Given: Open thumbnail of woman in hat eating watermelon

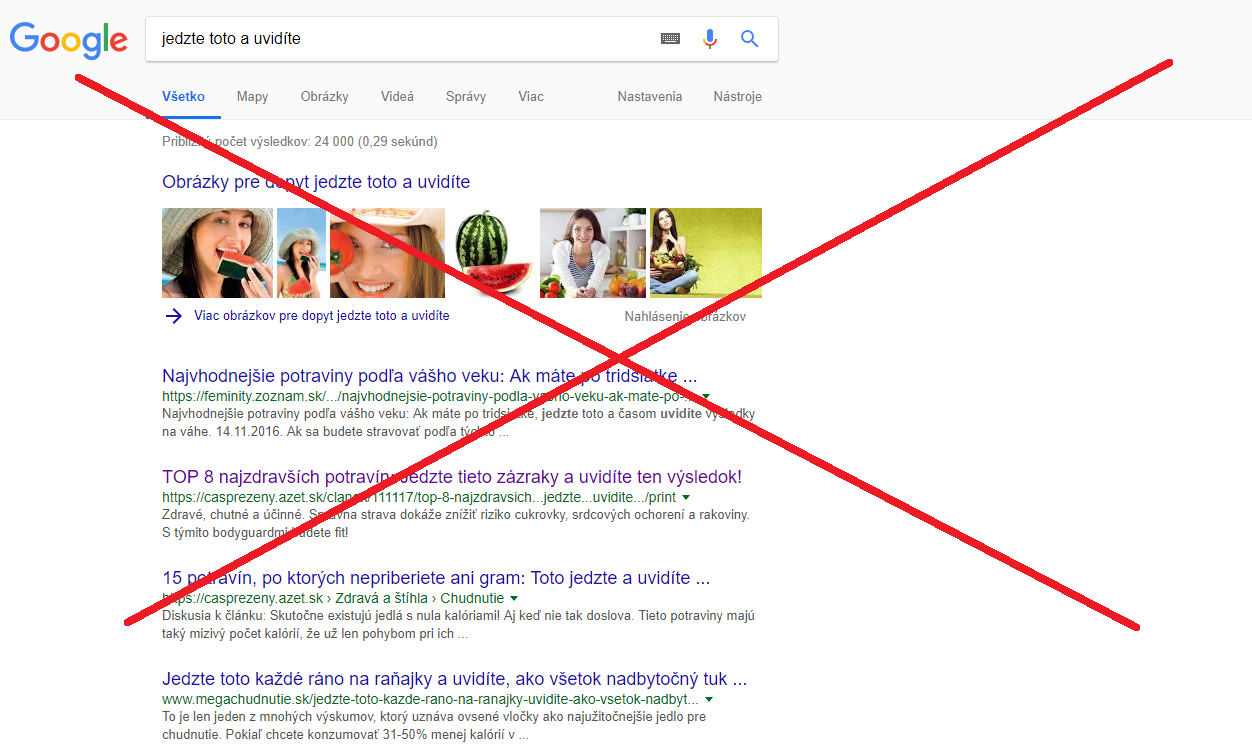Looking at the screenshot, I should (217, 253).
